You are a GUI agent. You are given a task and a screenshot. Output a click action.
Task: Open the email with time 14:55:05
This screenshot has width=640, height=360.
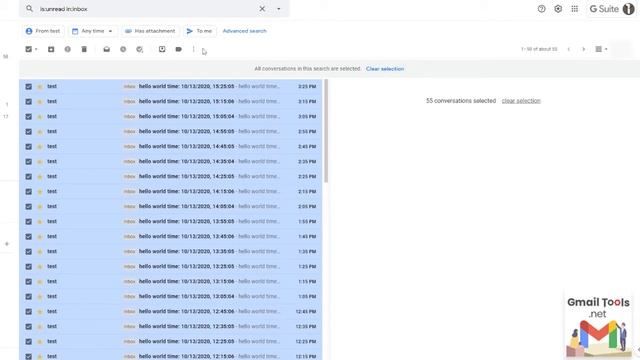tap(171, 131)
